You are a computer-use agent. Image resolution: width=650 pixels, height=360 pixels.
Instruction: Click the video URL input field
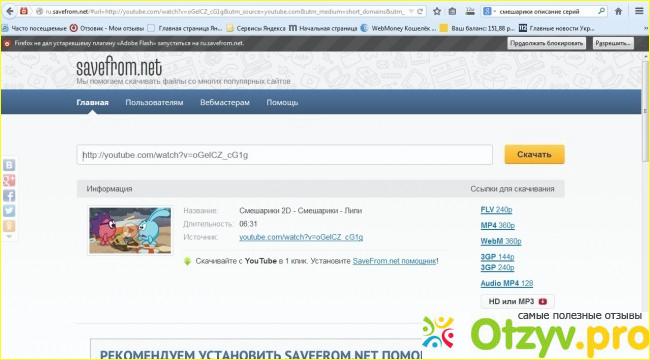[x=285, y=155]
